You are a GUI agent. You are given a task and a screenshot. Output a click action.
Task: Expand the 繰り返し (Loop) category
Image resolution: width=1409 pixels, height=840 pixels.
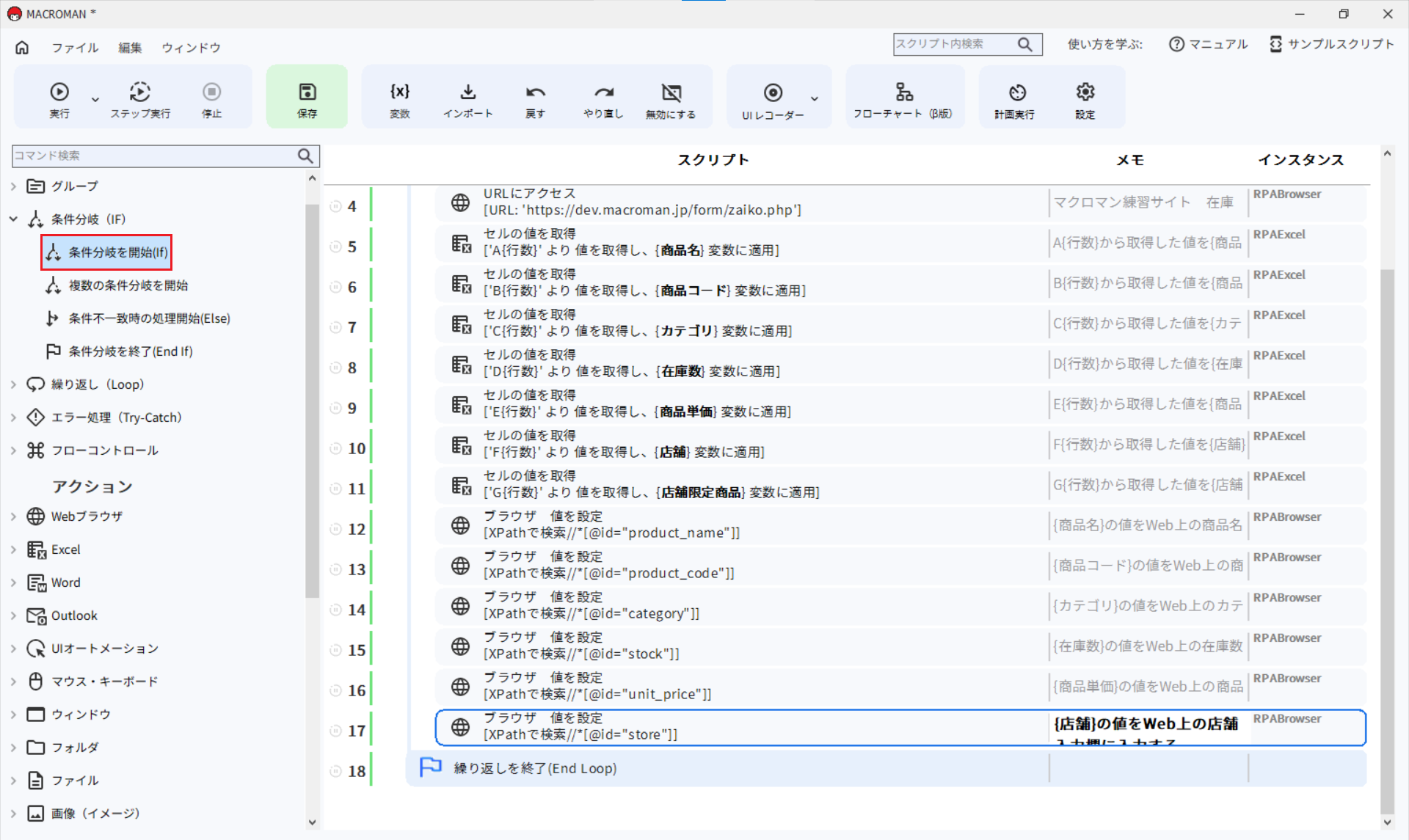pos(12,384)
